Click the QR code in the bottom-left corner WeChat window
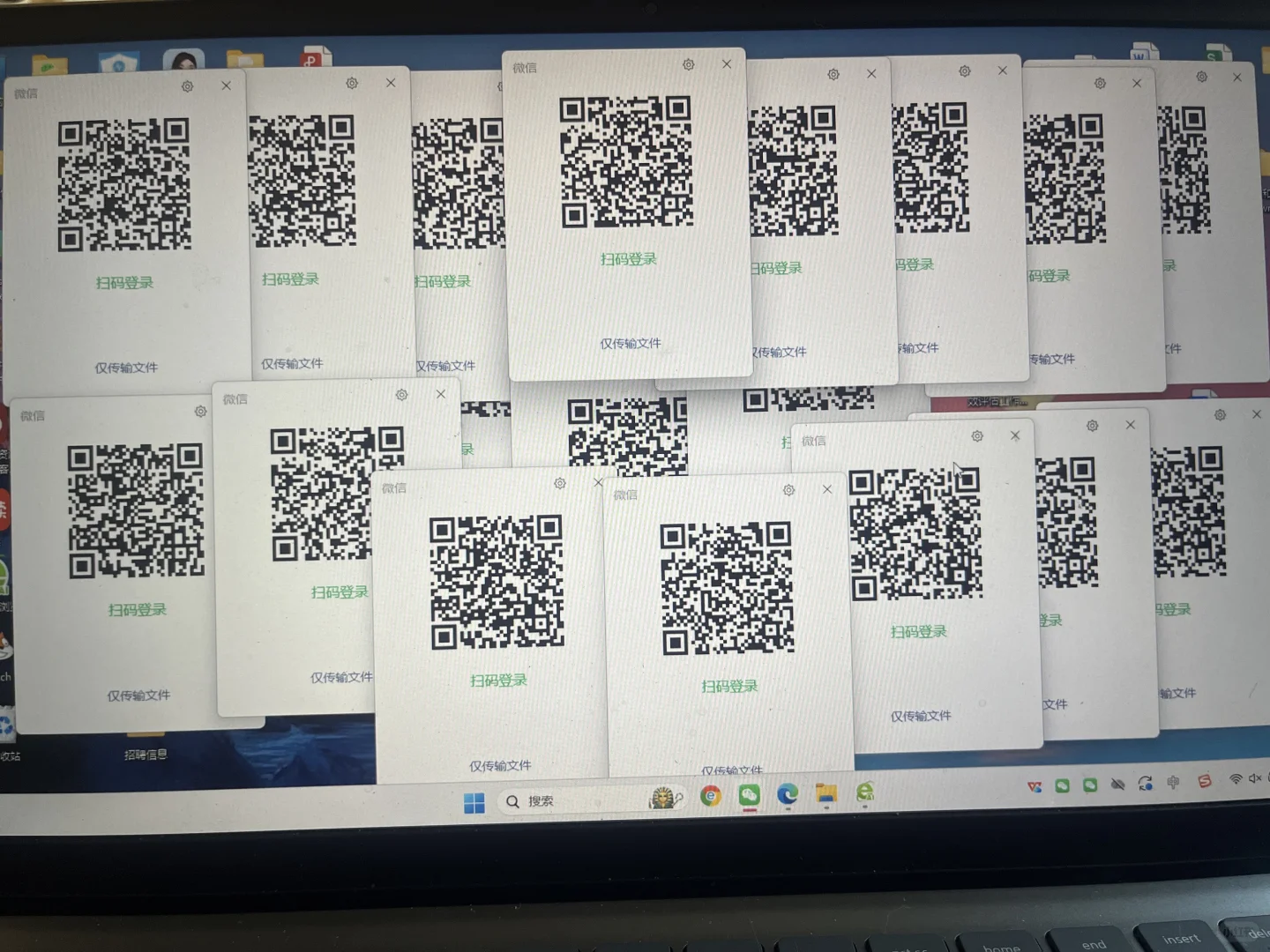Viewport: 1270px width, 952px height. point(136,511)
